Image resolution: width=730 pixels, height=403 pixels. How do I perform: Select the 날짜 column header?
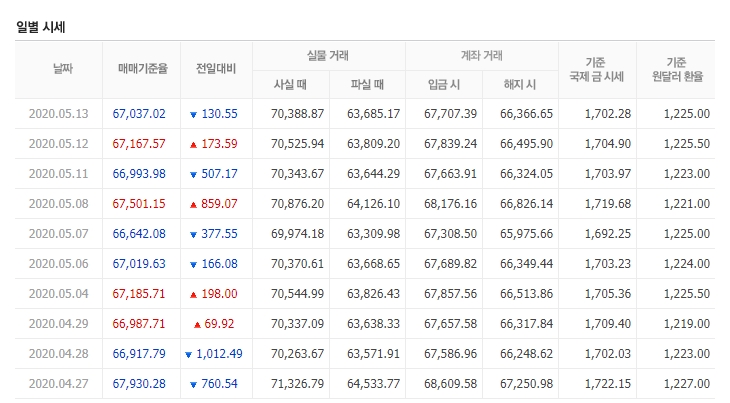point(63,69)
